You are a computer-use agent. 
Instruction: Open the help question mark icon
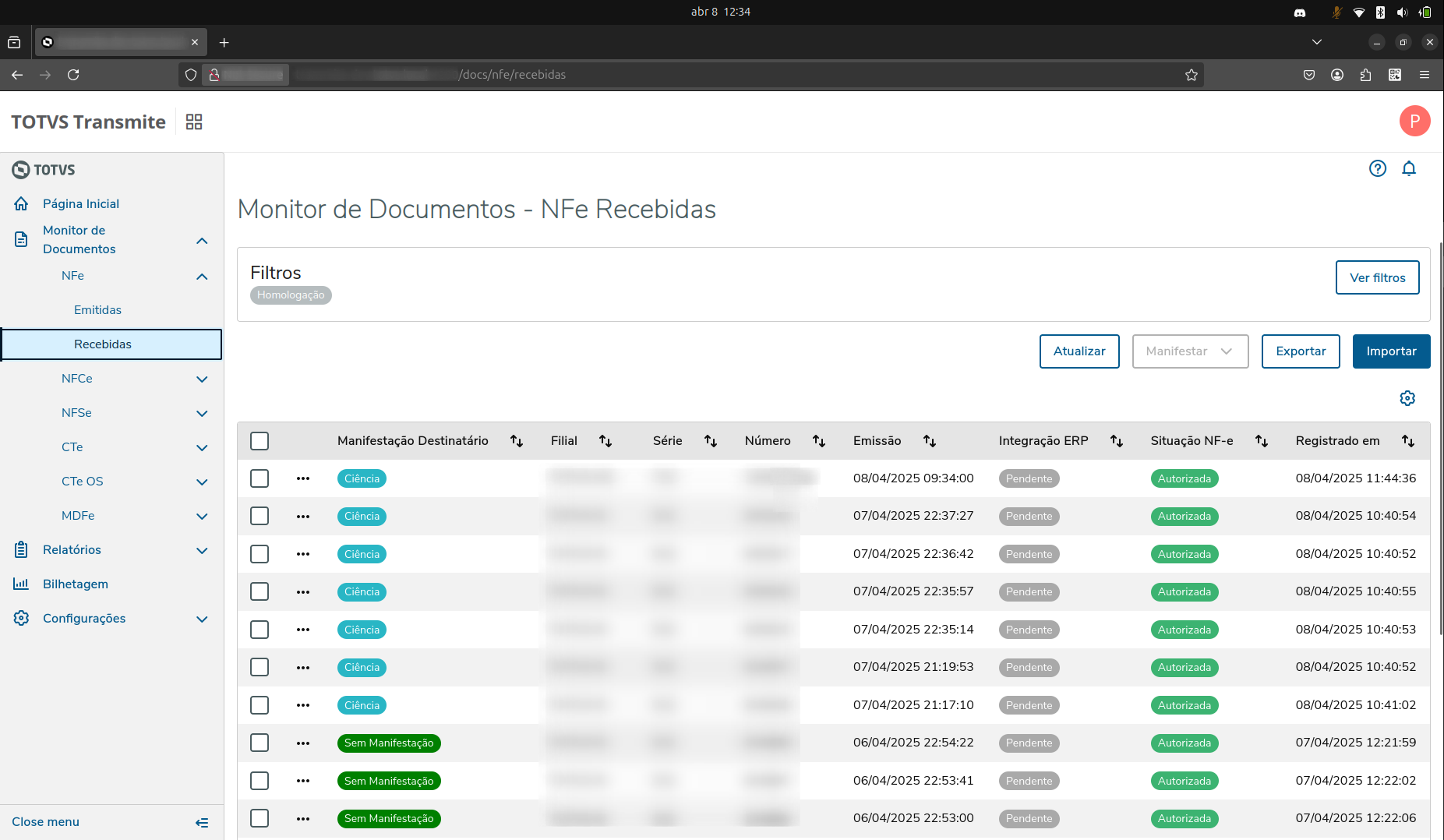point(1378,168)
